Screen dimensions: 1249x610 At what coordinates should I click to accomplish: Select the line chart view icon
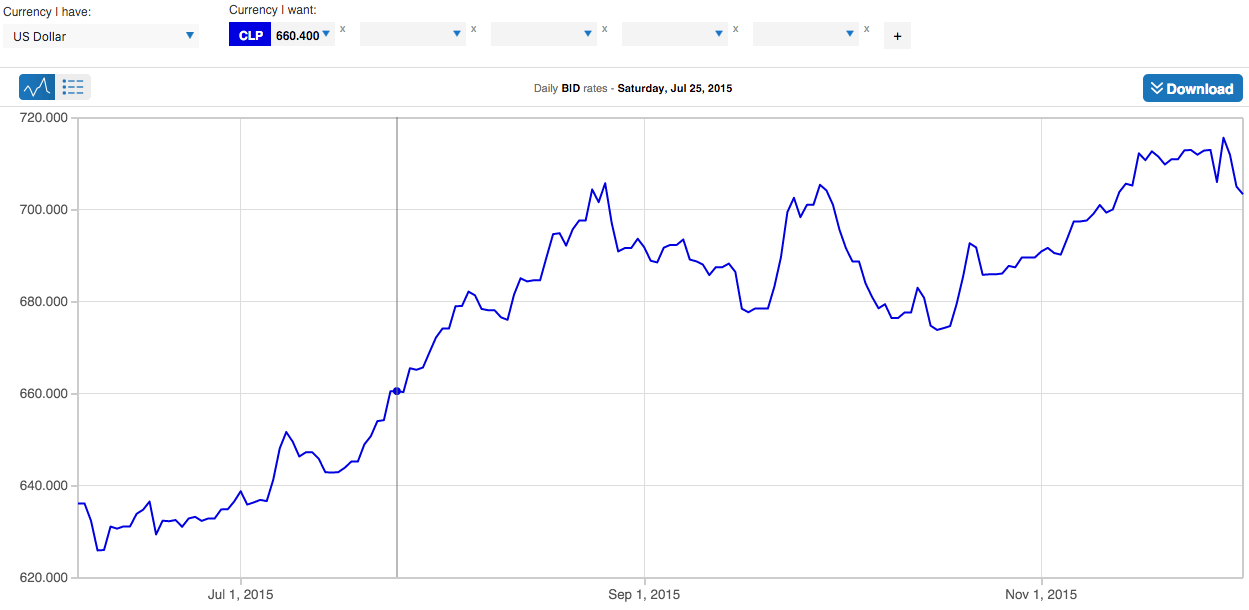(37, 86)
